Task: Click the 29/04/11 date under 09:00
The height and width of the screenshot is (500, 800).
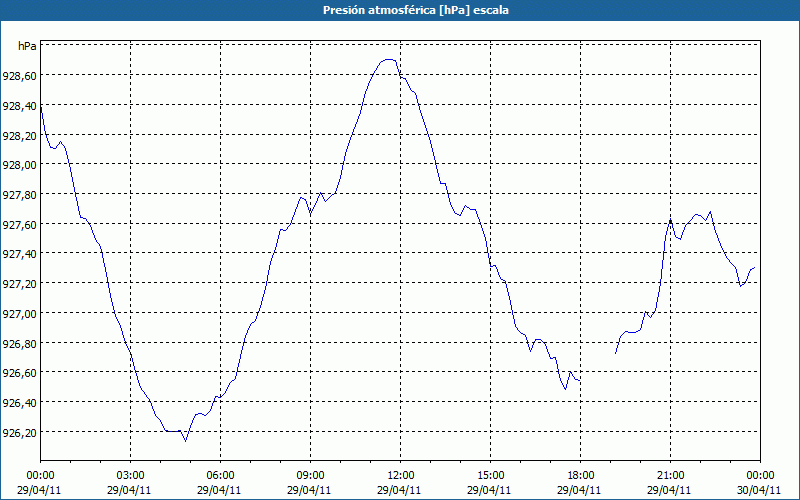Action: point(309,490)
